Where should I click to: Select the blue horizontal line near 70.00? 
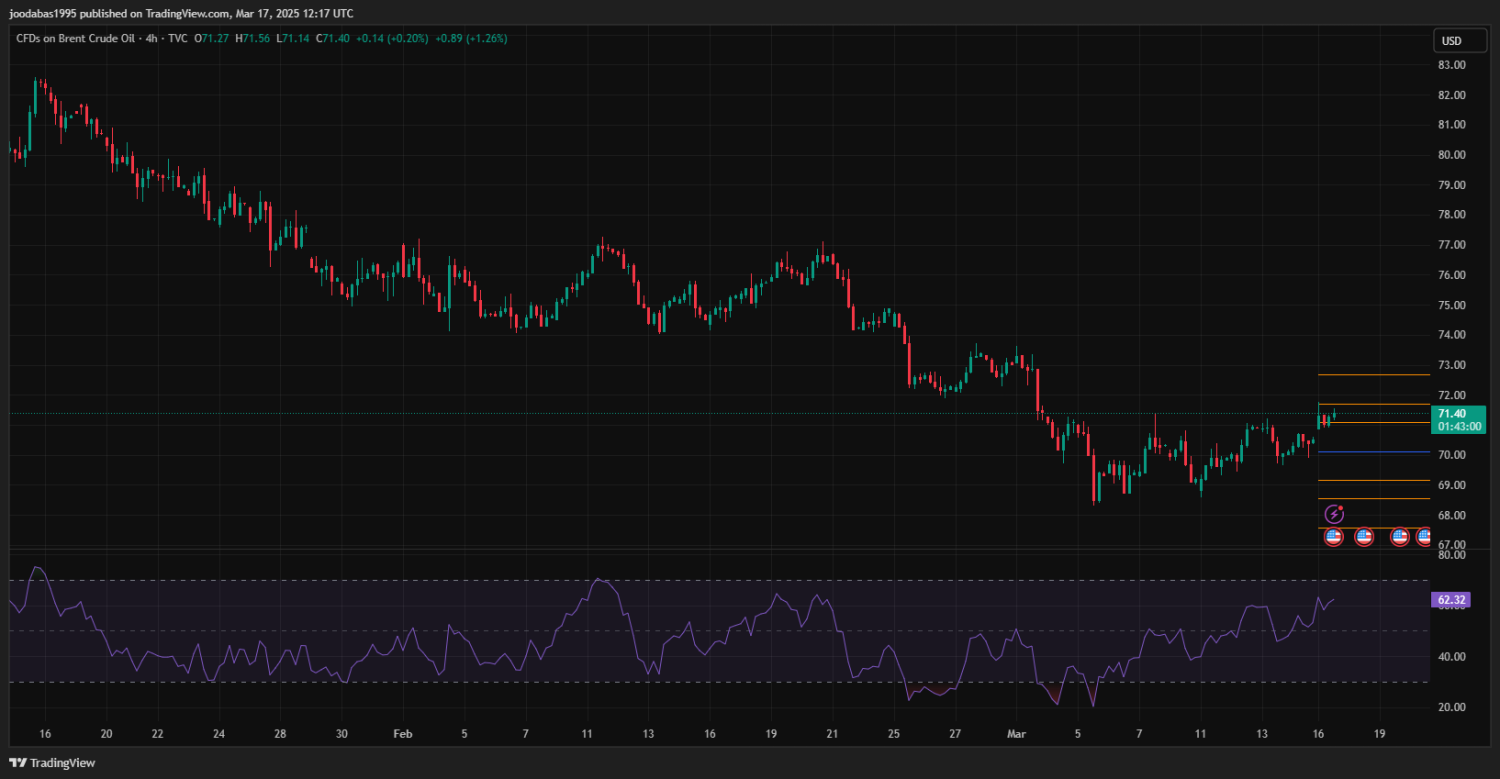(1372, 452)
